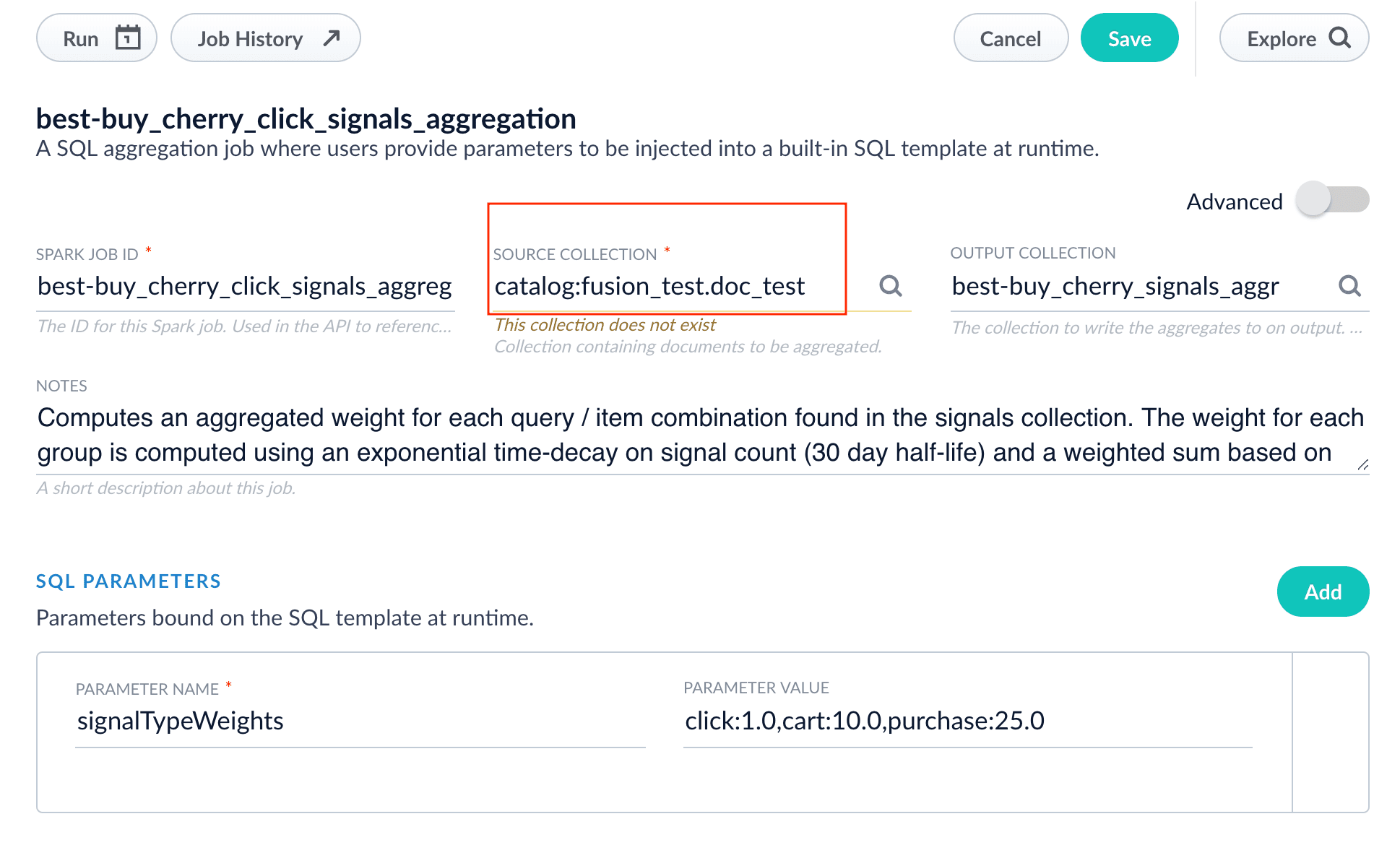
Task: Click the Output Collection field
Action: click(1115, 286)
